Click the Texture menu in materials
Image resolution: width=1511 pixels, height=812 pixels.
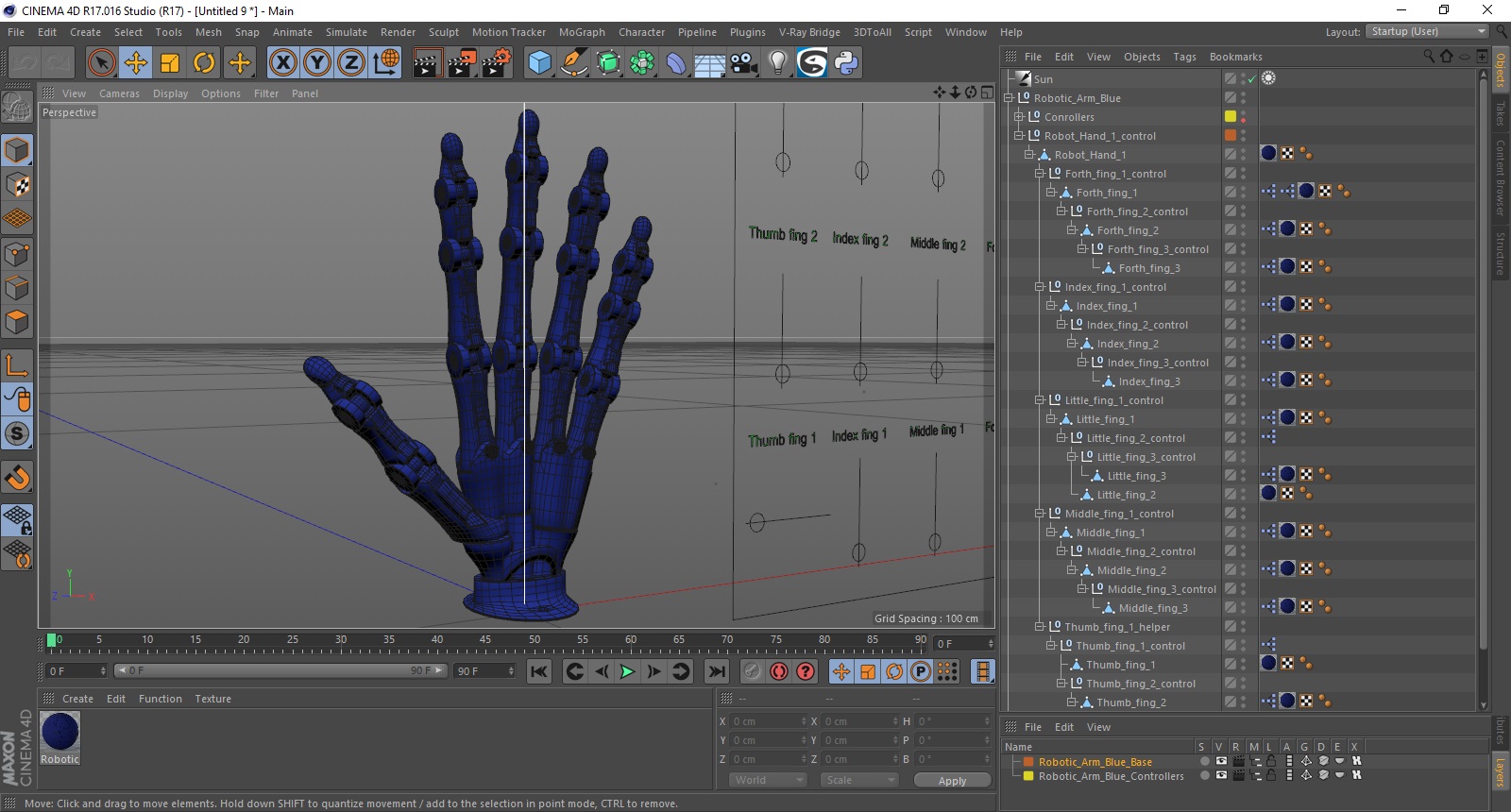coord(213,699)
